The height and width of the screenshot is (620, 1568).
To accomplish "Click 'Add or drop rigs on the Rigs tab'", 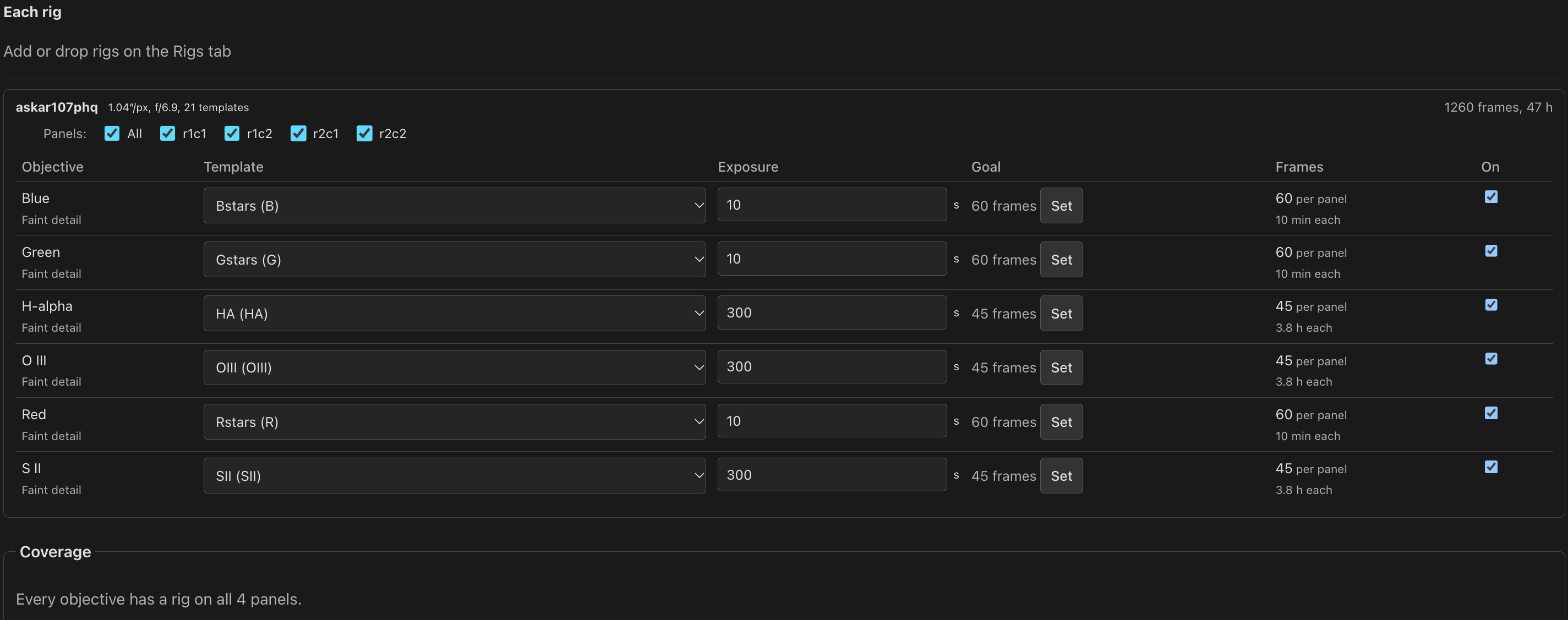I will pos(117,51).
